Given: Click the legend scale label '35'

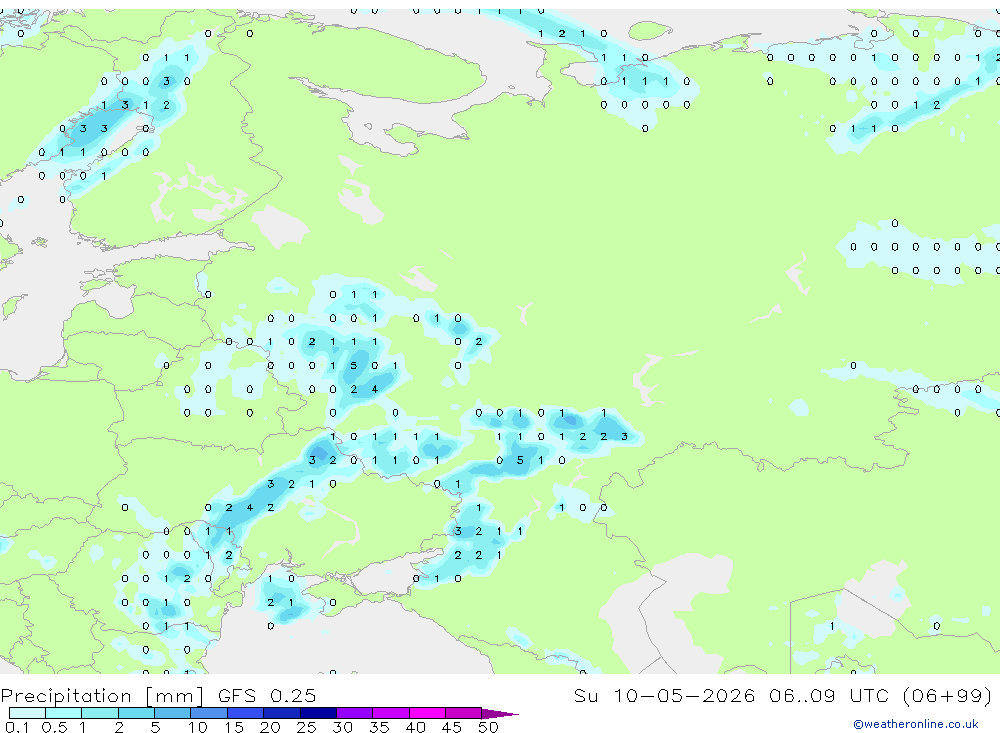Looking at the screenshot, I should click(379, 727).
